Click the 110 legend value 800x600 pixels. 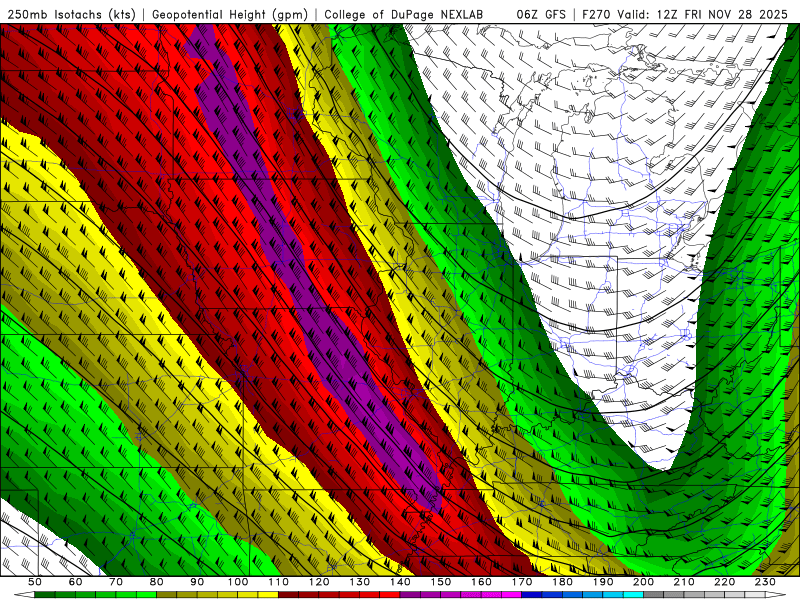[x=278, y=582]
